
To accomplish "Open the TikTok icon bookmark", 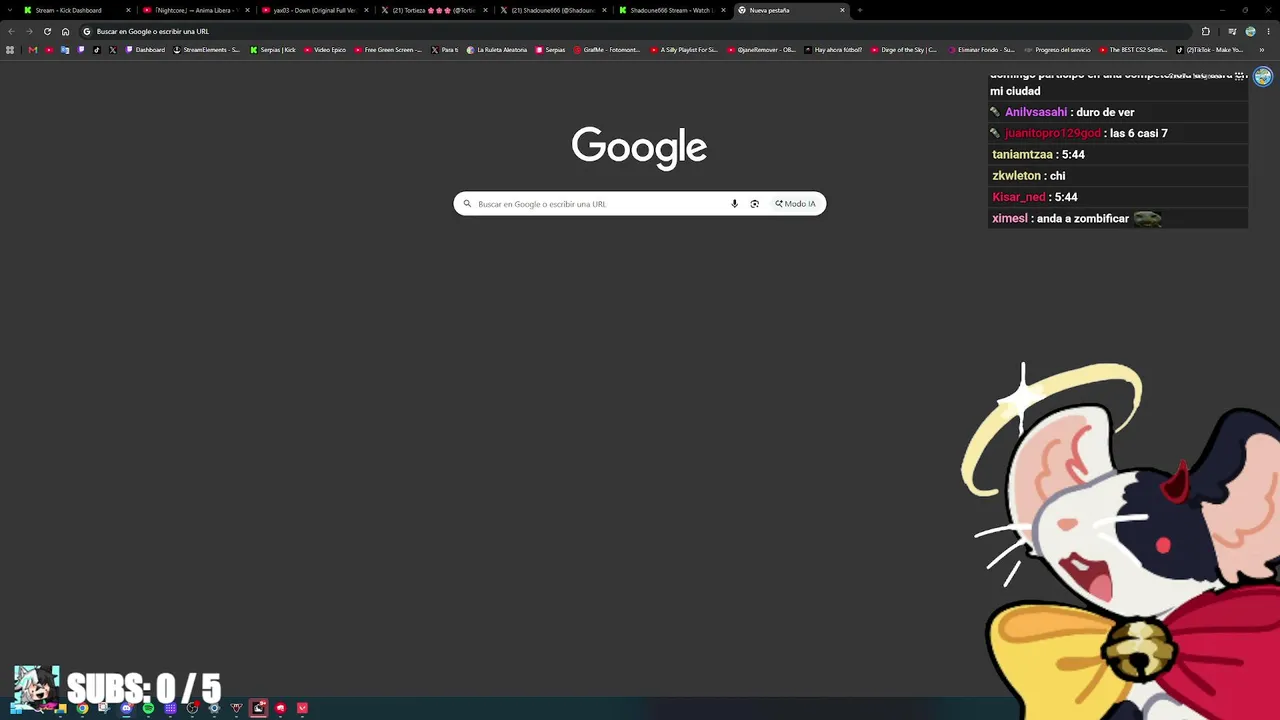I will [97, 50].
